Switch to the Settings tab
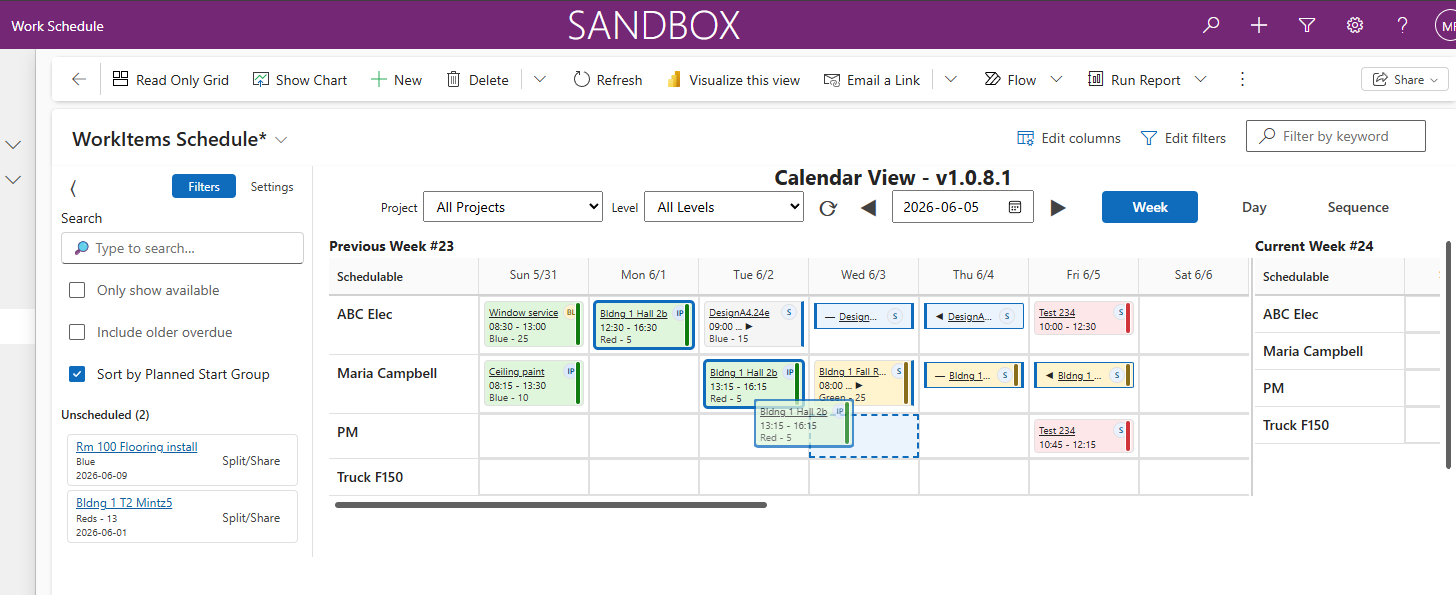The height and width of the screenshot is (595, 1456). click(272, 187)
